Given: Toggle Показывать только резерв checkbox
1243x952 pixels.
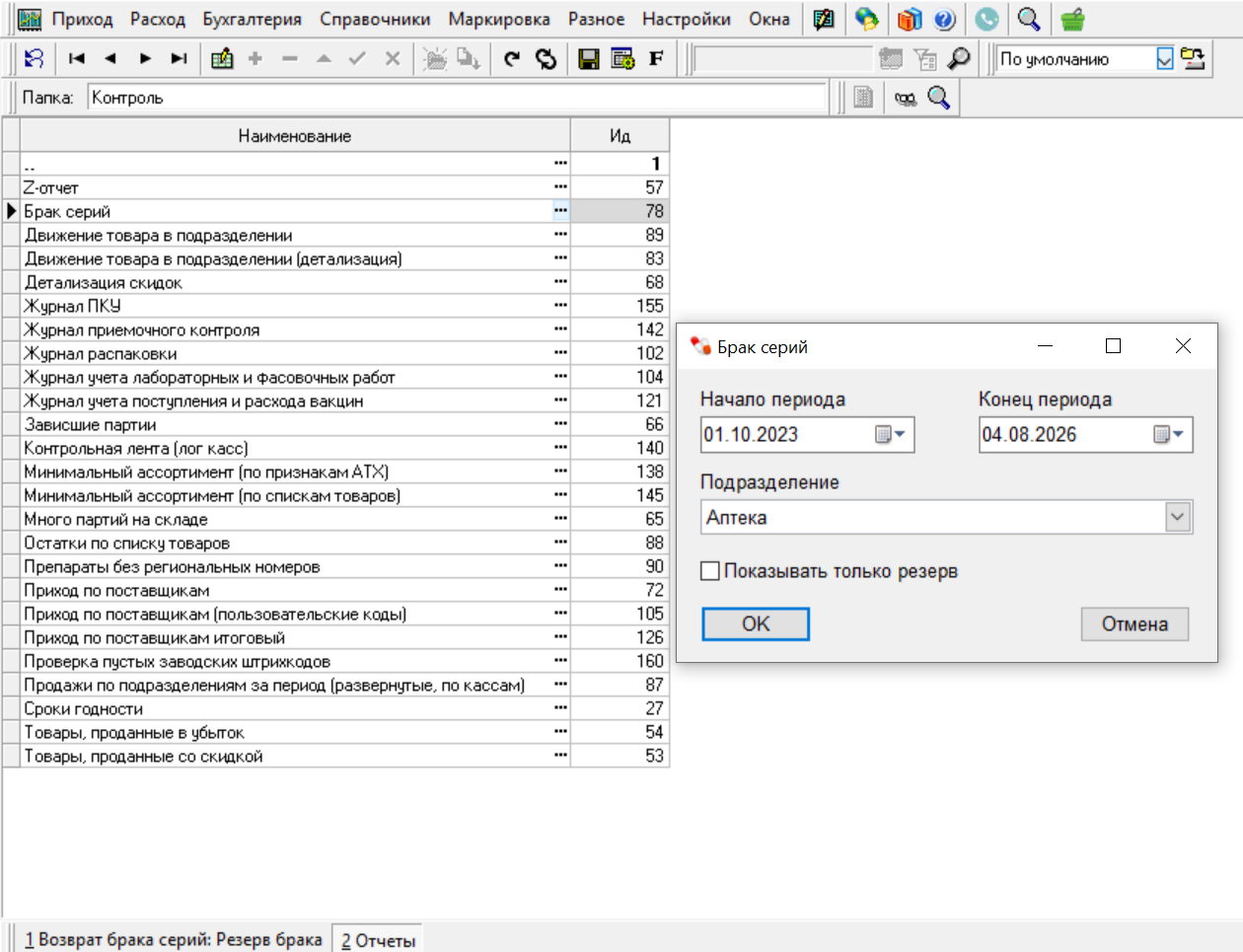Looking at the screenshot, I should click(x=709, y=571).
